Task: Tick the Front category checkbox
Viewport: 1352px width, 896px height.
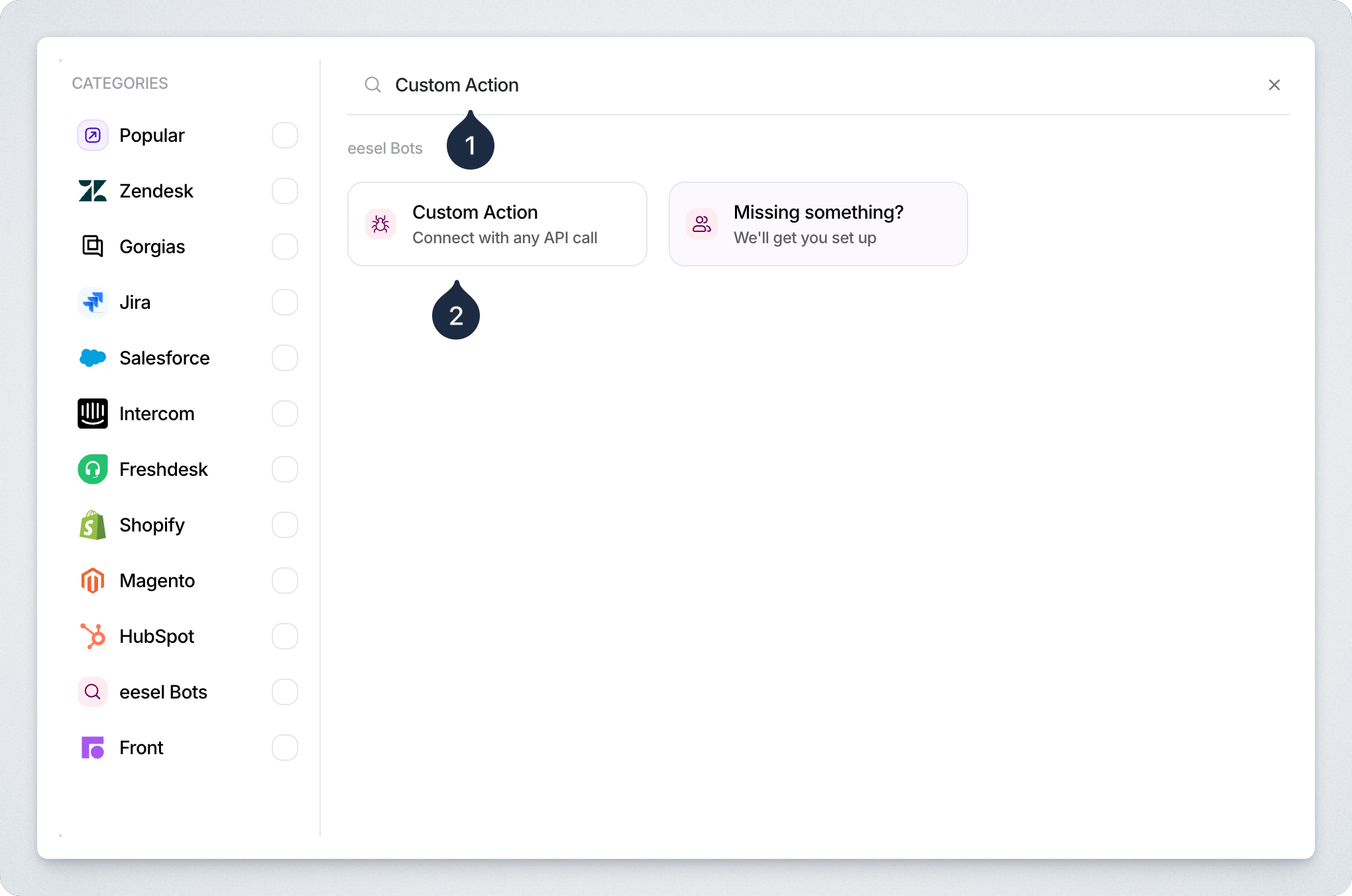Action: point(285,748)
